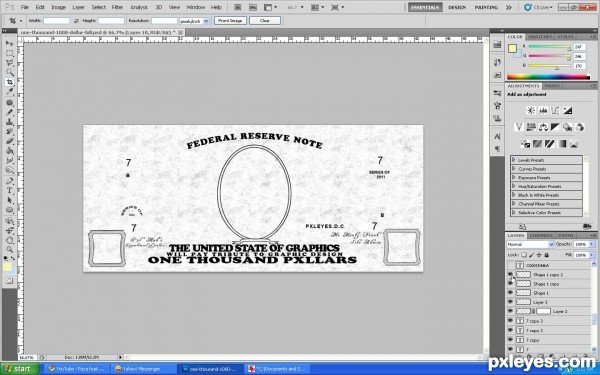This screenshot has height=375, width=600.
Task: Open the Fill slider arrow
Action: pos(592,255)
